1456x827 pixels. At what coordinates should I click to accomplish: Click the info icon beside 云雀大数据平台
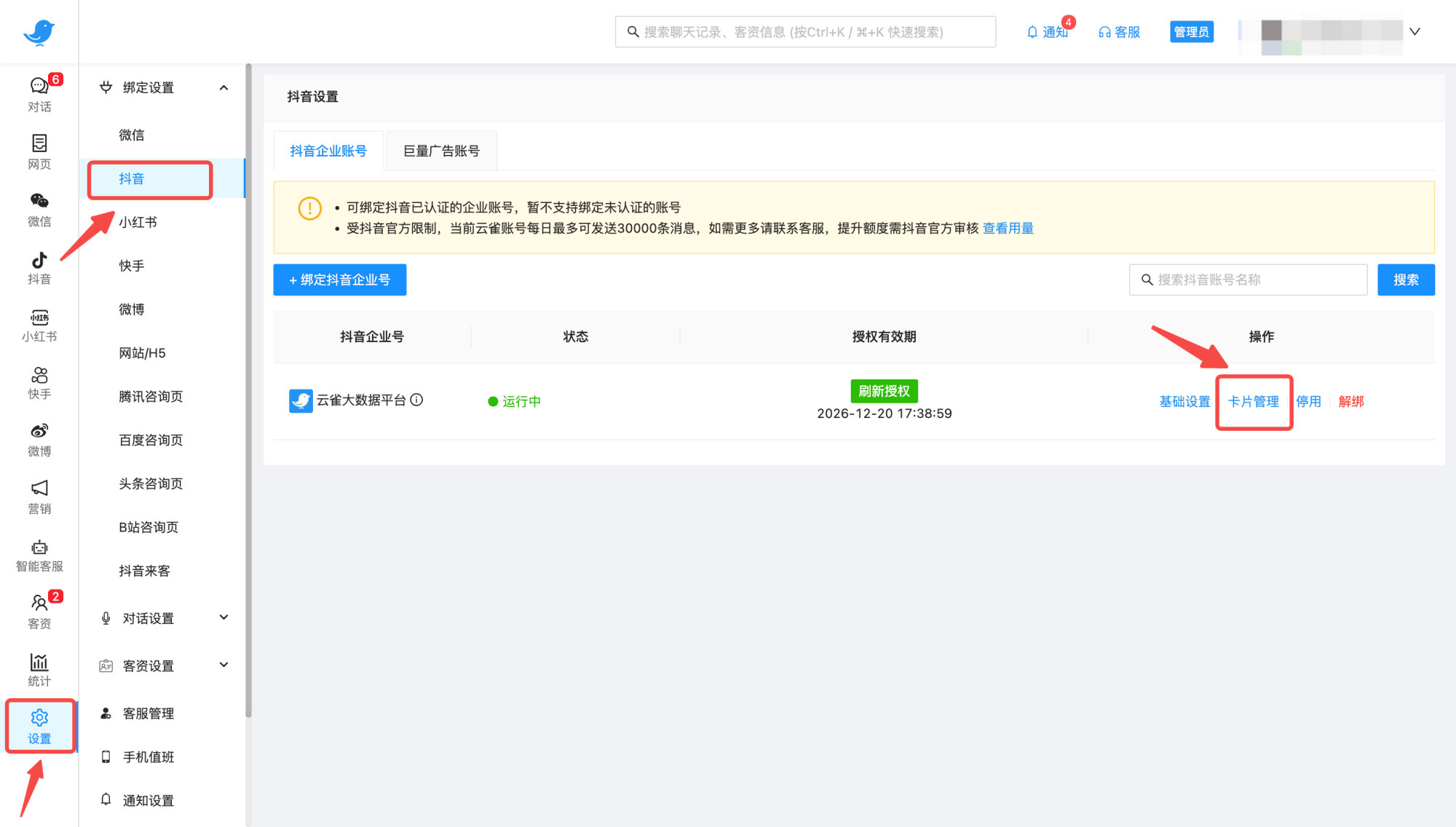point(416,400)
